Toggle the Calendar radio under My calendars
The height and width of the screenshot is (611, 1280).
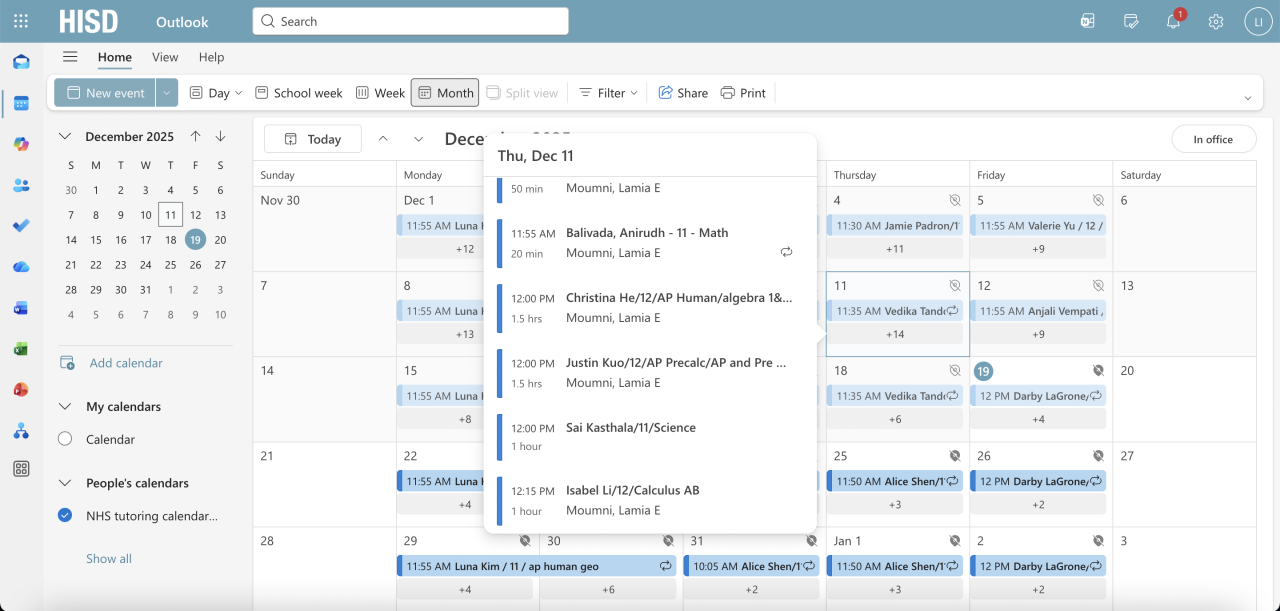click(65, 439)
